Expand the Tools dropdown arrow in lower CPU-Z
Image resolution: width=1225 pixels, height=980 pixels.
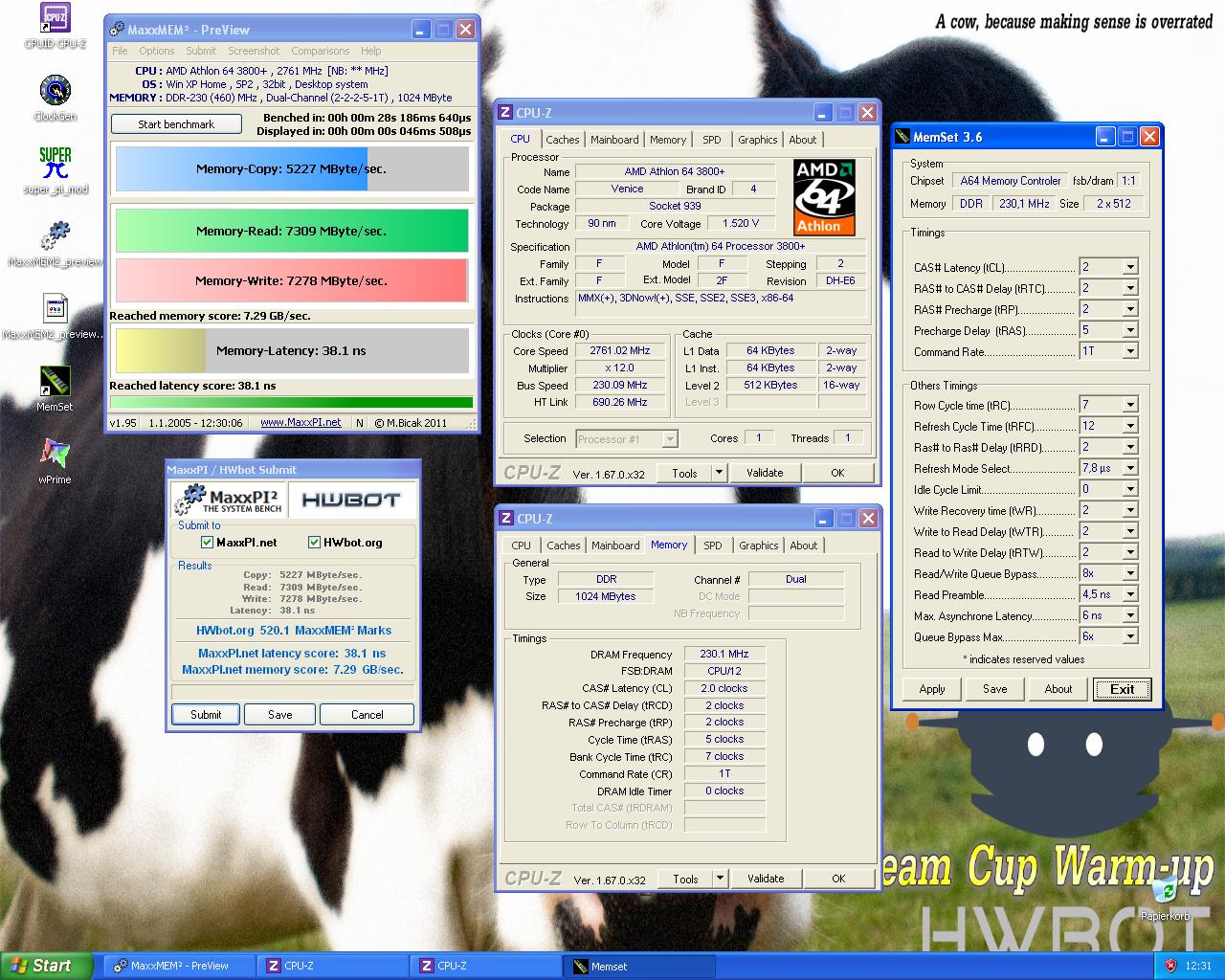click(721, 879)
